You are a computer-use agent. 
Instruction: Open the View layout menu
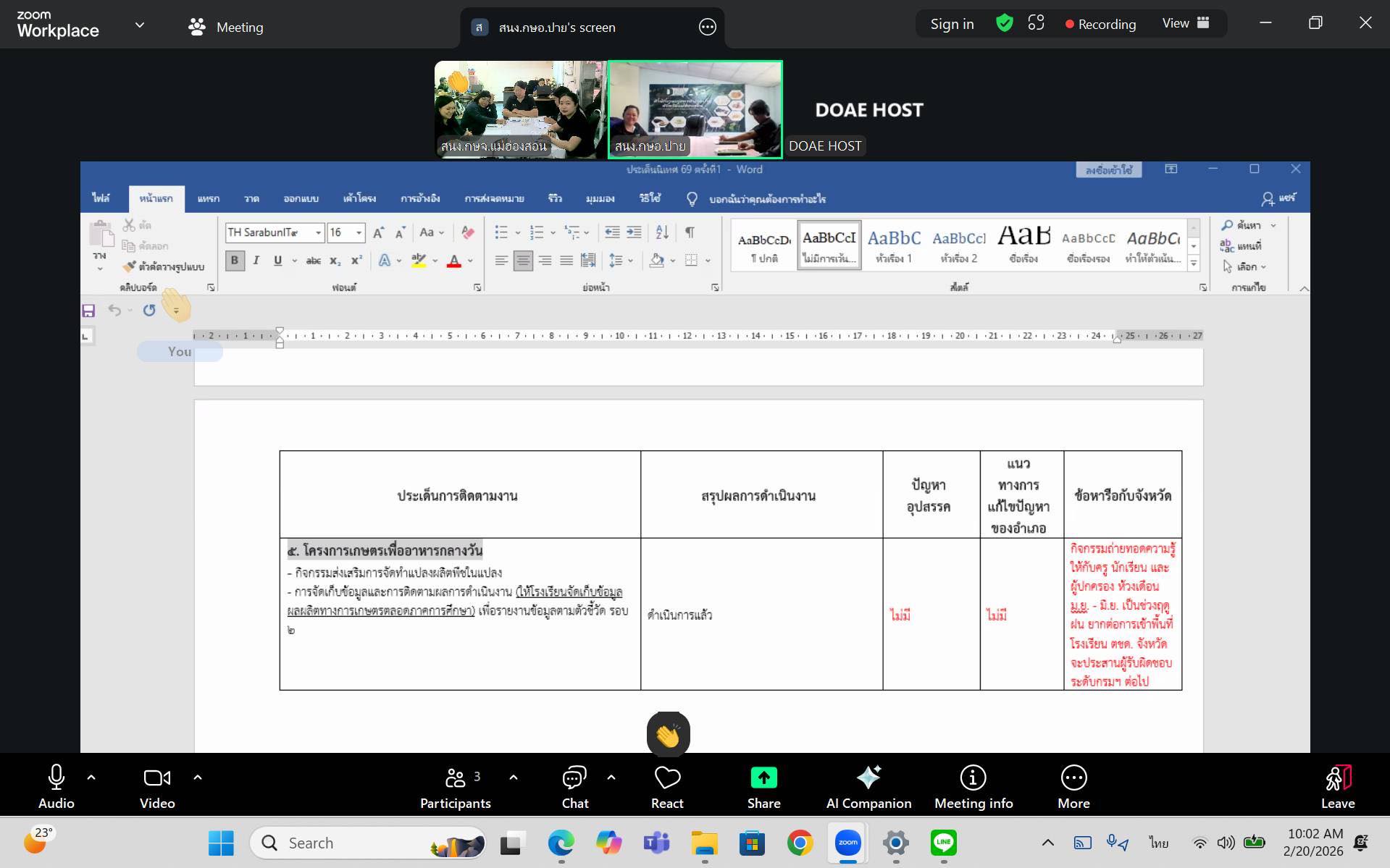coord(1185,23)
